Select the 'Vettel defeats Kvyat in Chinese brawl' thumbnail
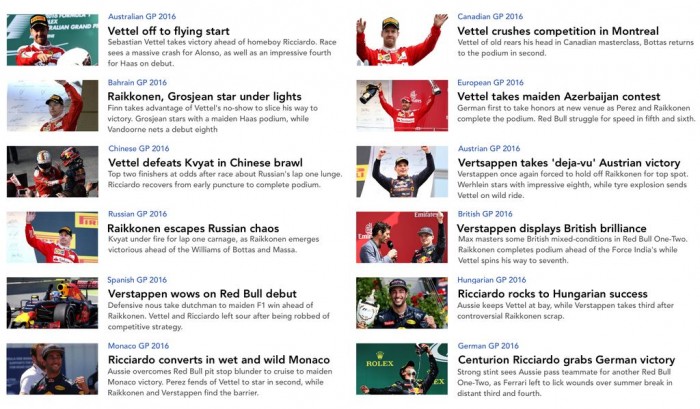 tap(52, 171)
